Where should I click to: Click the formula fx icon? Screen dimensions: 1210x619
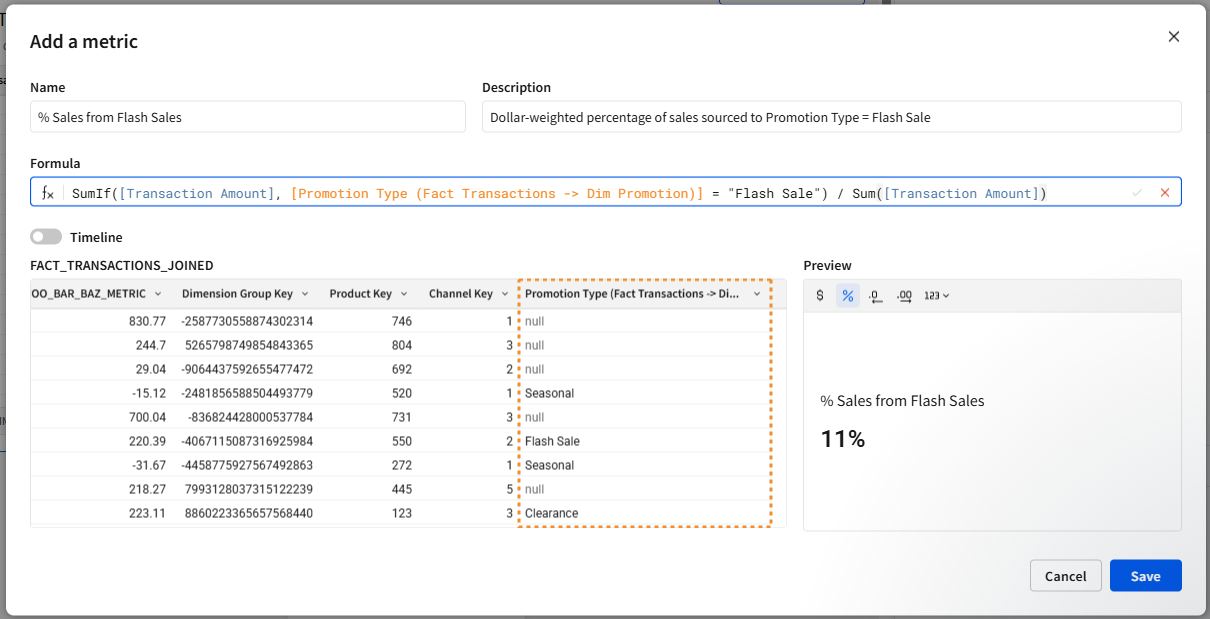tap(47, 193)
